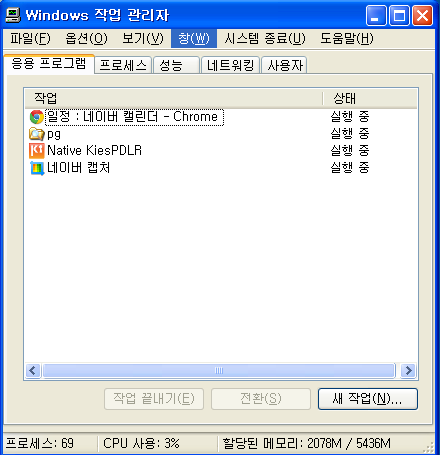440x455 pixels.
Task: Switch to the 성능 tab
Action: [x=176, y=65]
